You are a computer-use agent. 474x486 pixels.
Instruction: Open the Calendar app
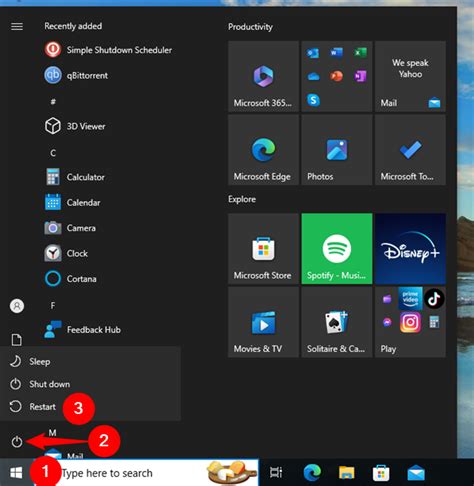pos(73,203)
